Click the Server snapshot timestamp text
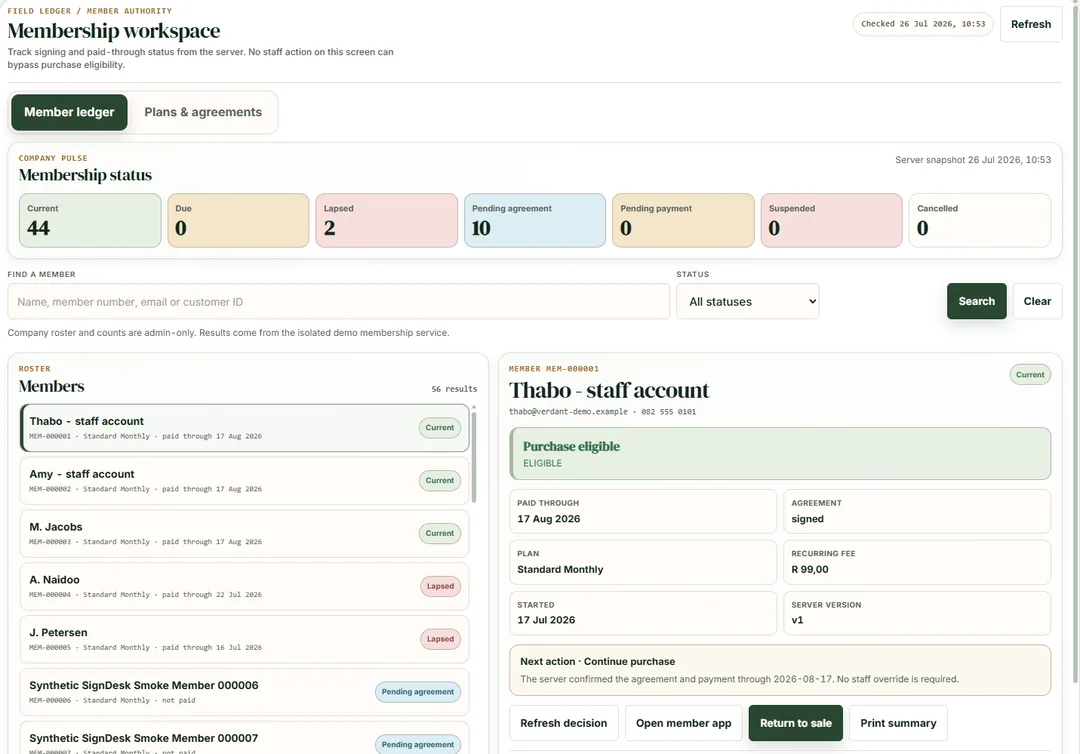The image size is (1080, 754). (x=973, y=160)
